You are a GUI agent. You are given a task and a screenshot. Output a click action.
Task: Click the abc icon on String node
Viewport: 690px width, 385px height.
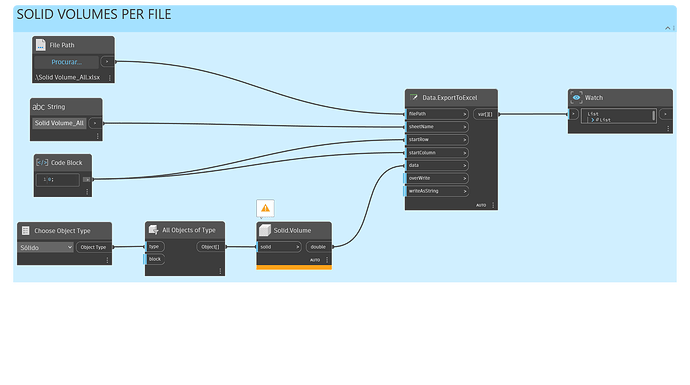(39, 107)
